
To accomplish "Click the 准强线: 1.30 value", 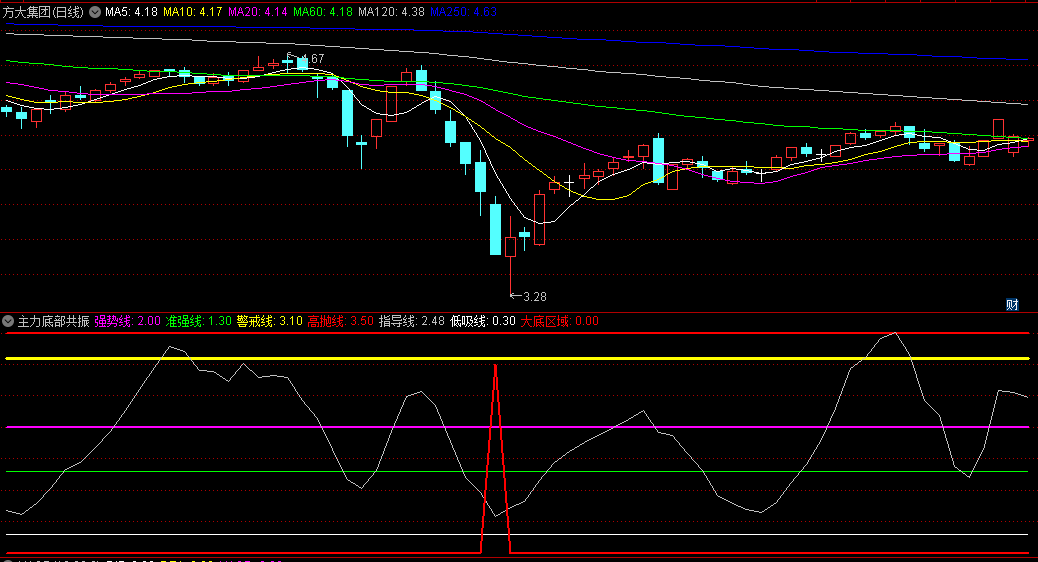I will [199, 322].
